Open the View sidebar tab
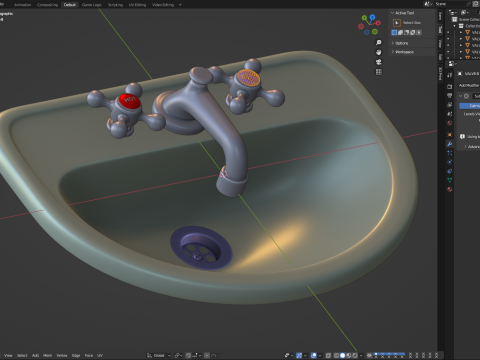Viewport: 480px width, 360px height. coord(440,43)
